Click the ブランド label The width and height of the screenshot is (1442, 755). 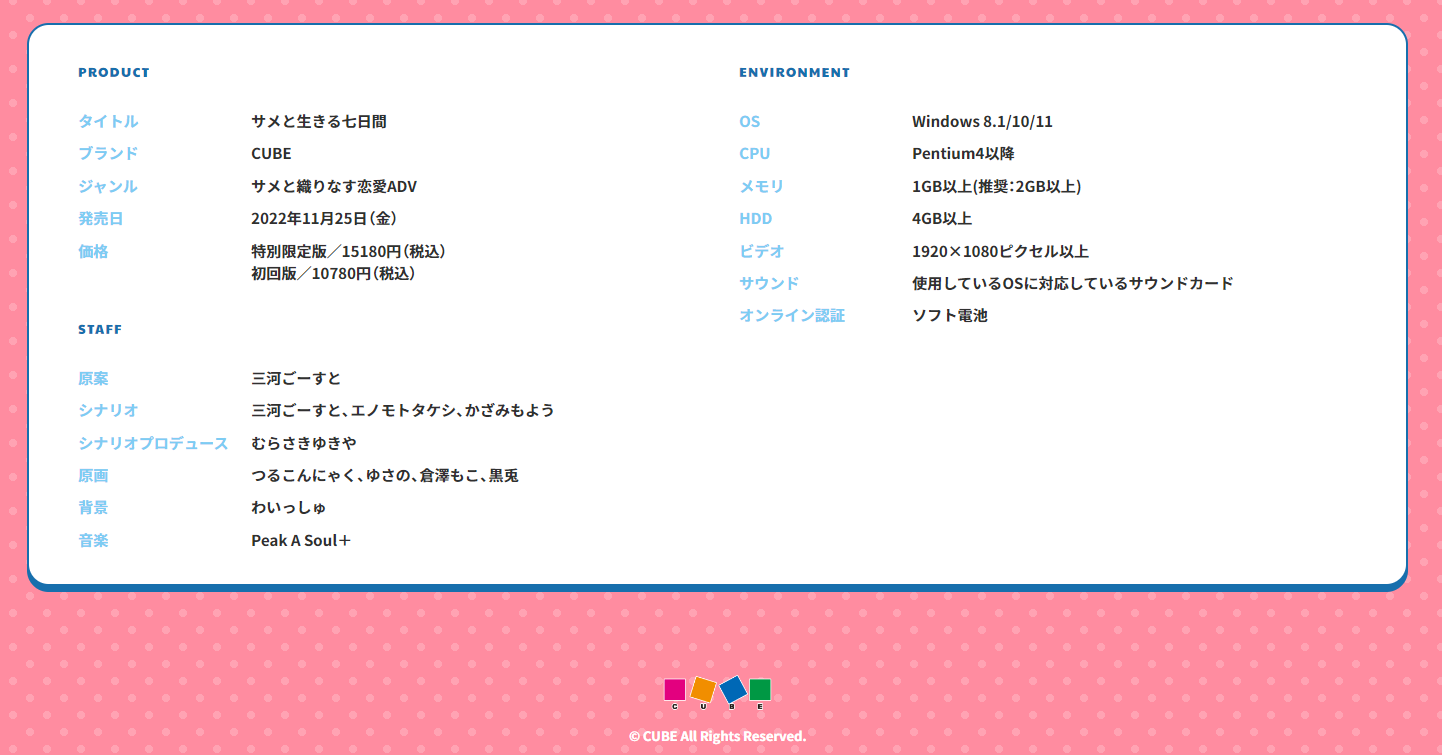pyautogui.click(x=108, y=153)
